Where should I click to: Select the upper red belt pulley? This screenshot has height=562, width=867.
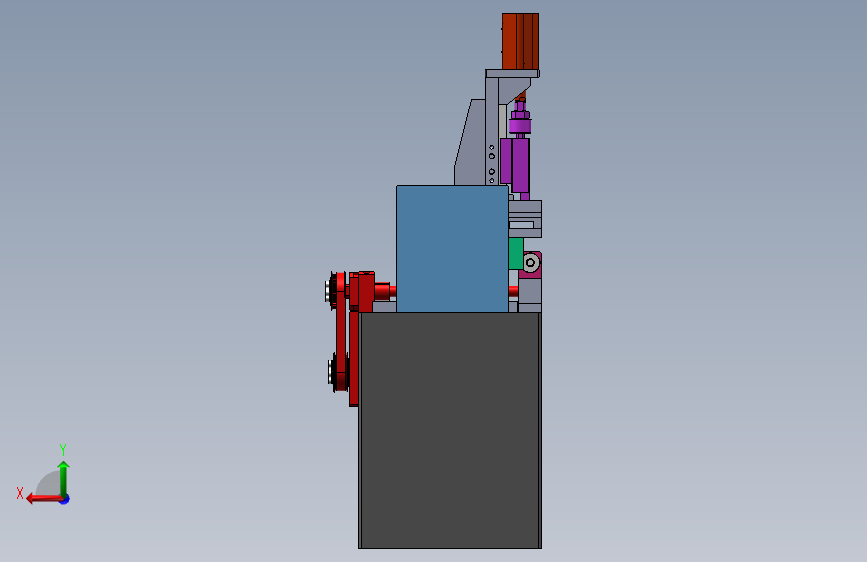pyautogui.click(x=337, y=290)
